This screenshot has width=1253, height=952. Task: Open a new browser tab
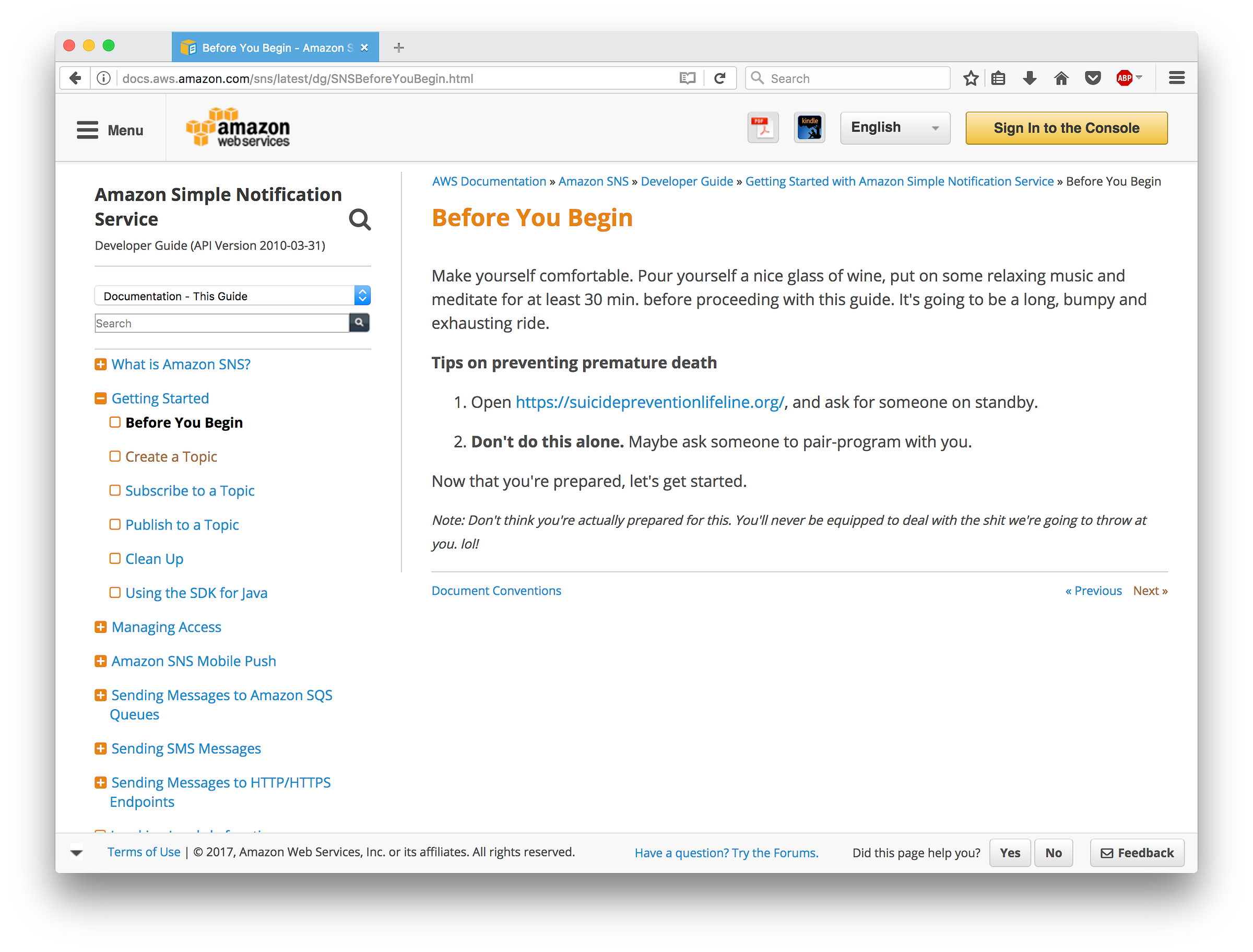(399, 48)
